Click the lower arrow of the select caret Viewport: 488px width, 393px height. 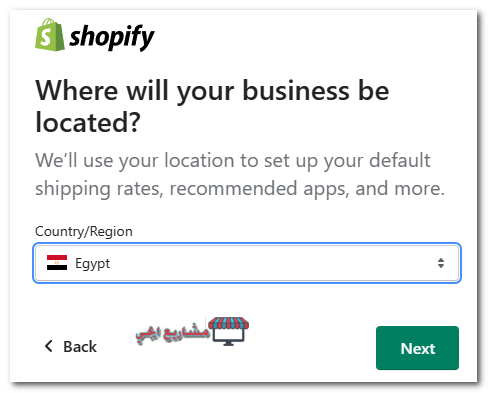pyautogui.click(x=441, y=266)
